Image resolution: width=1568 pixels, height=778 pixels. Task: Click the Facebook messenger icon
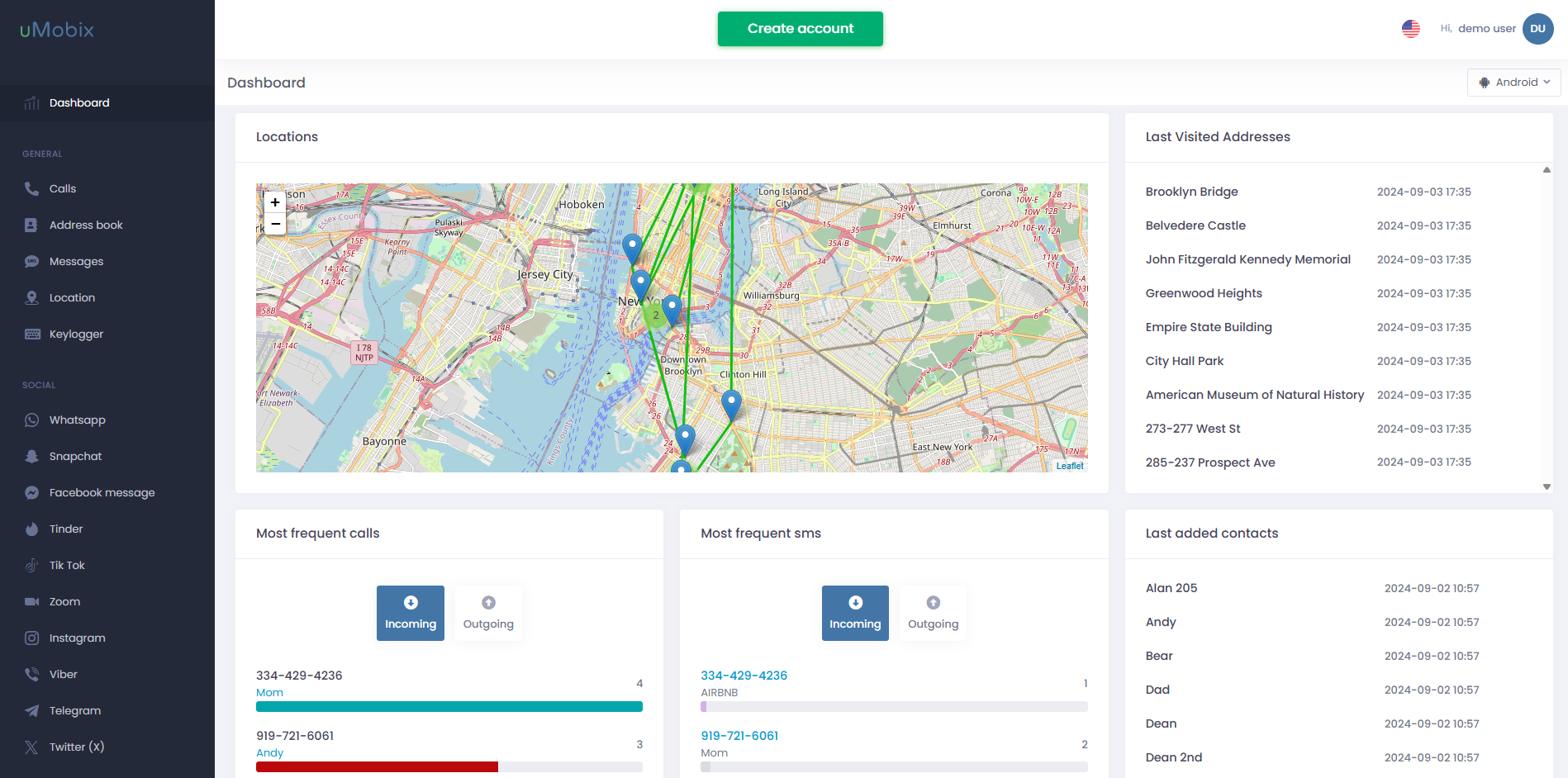click(x=31, y=492)
